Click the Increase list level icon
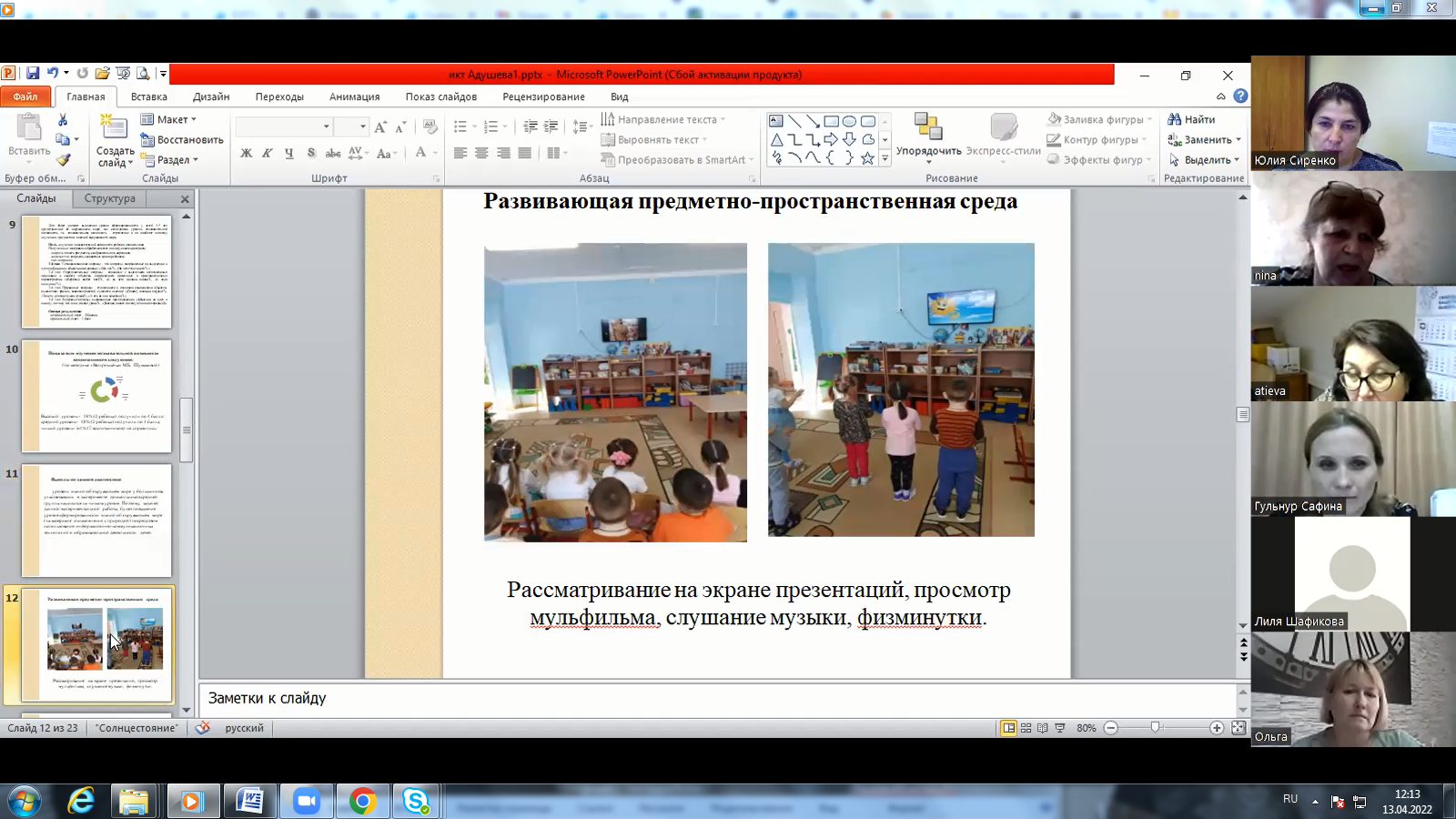 click(551, 126)
